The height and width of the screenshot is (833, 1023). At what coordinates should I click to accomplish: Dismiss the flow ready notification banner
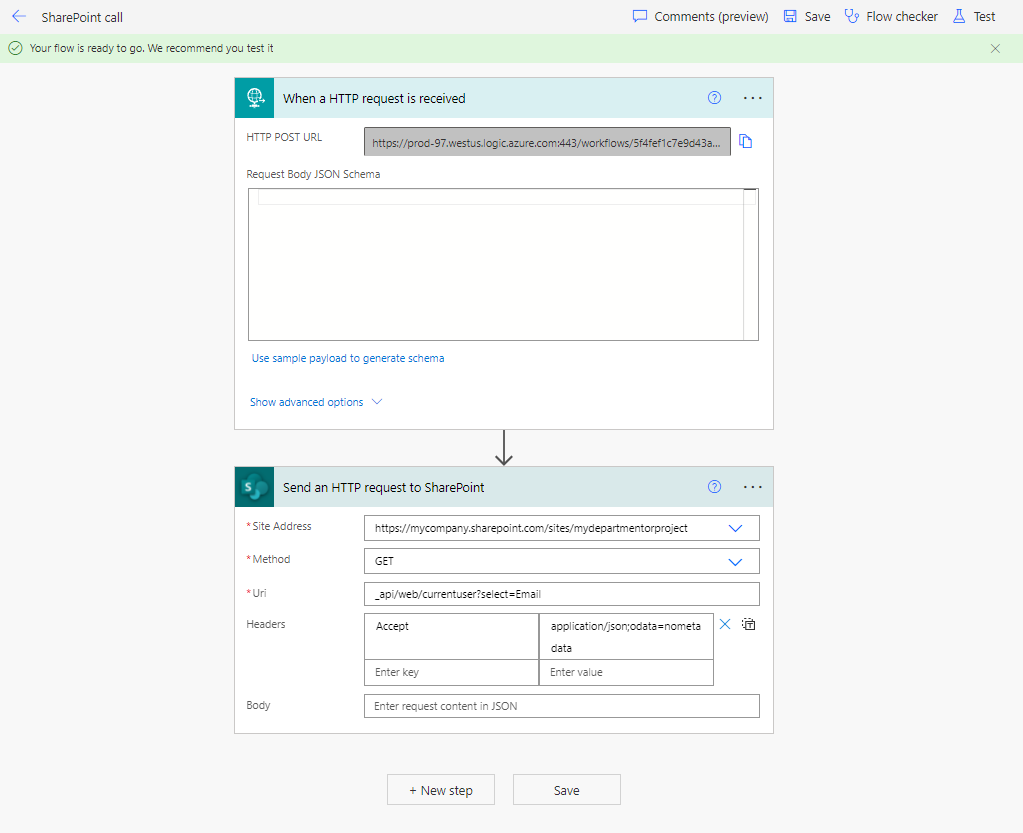coord(995,48)
